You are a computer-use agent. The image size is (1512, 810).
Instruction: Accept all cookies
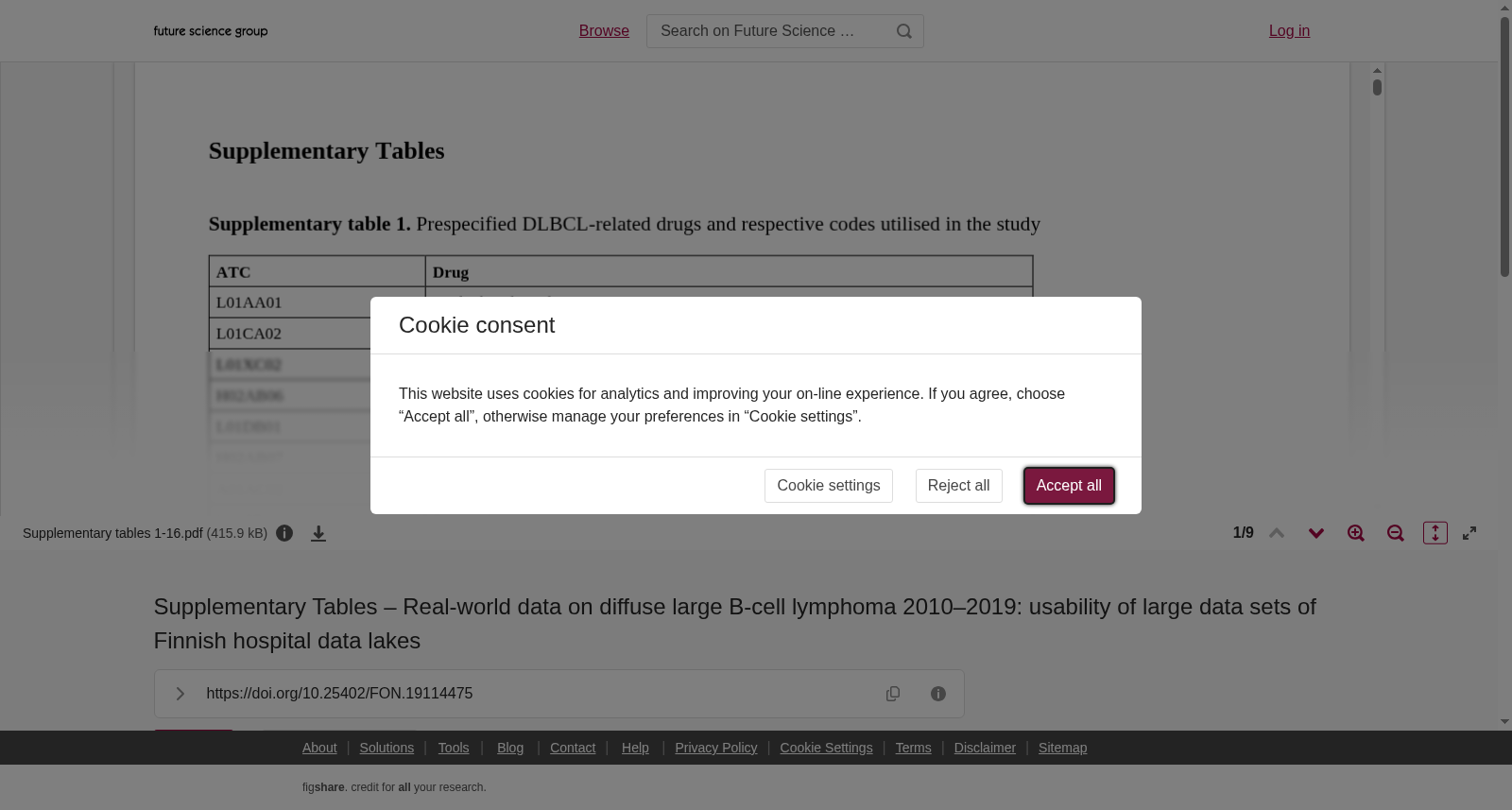[x=1069, y=486]
